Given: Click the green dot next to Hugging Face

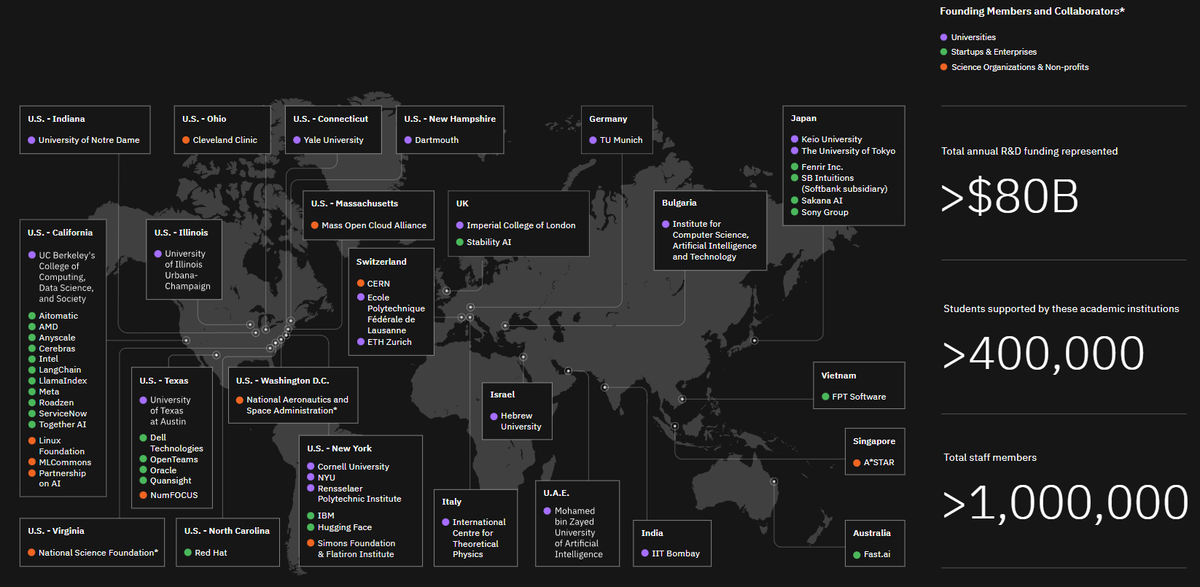Looking at the screenshot, I should point(310,527).
